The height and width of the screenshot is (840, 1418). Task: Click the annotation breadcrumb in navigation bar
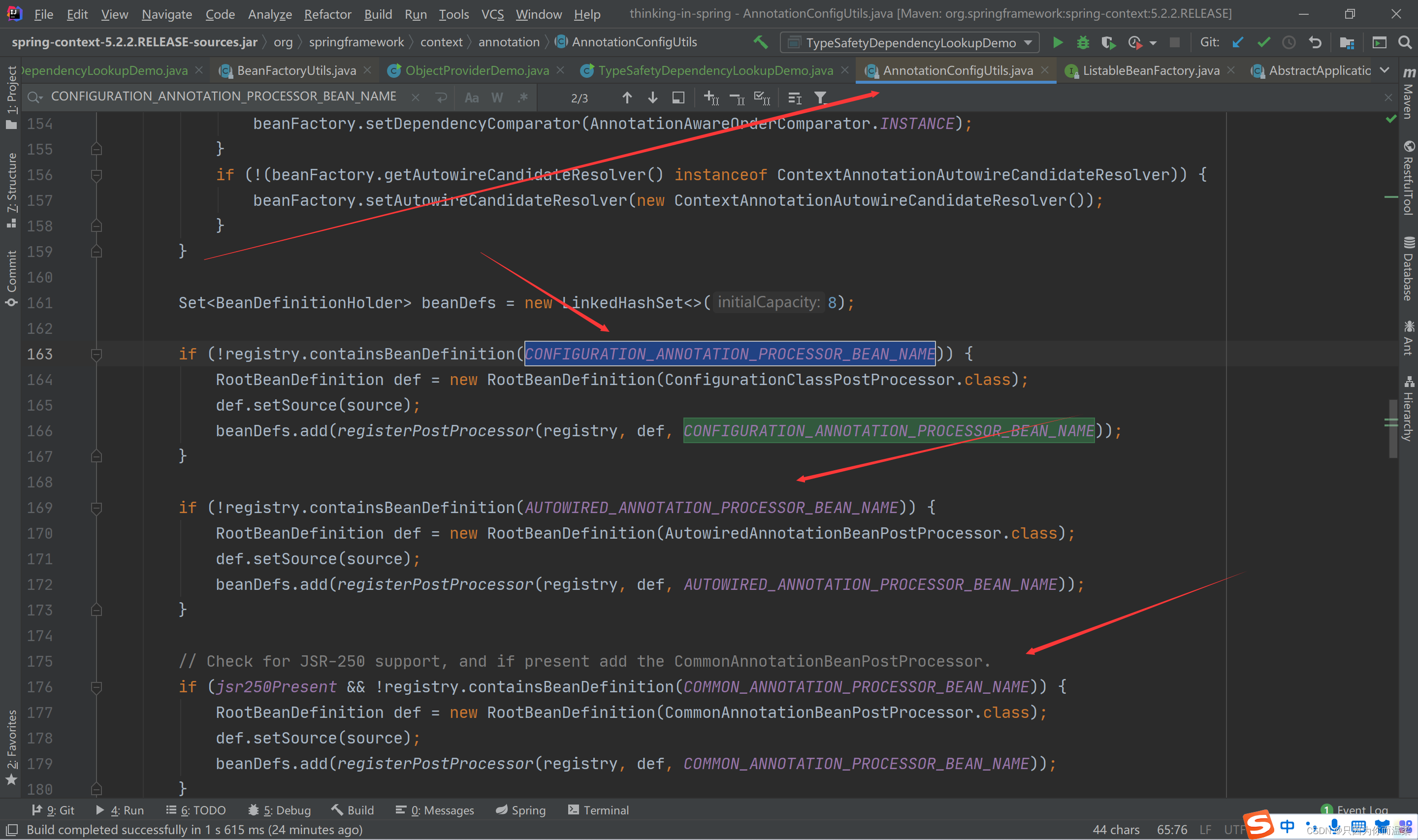509,42
